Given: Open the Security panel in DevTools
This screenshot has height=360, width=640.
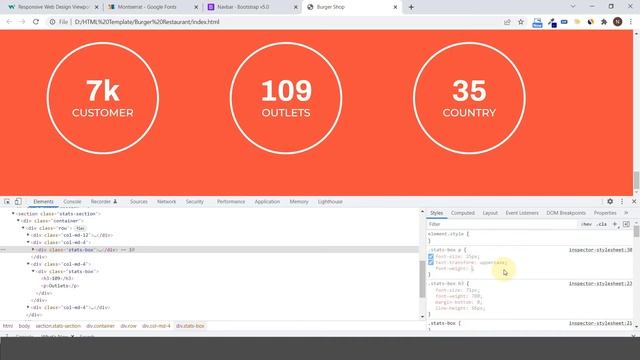Looking at the screenshot, I should (195, 202).
